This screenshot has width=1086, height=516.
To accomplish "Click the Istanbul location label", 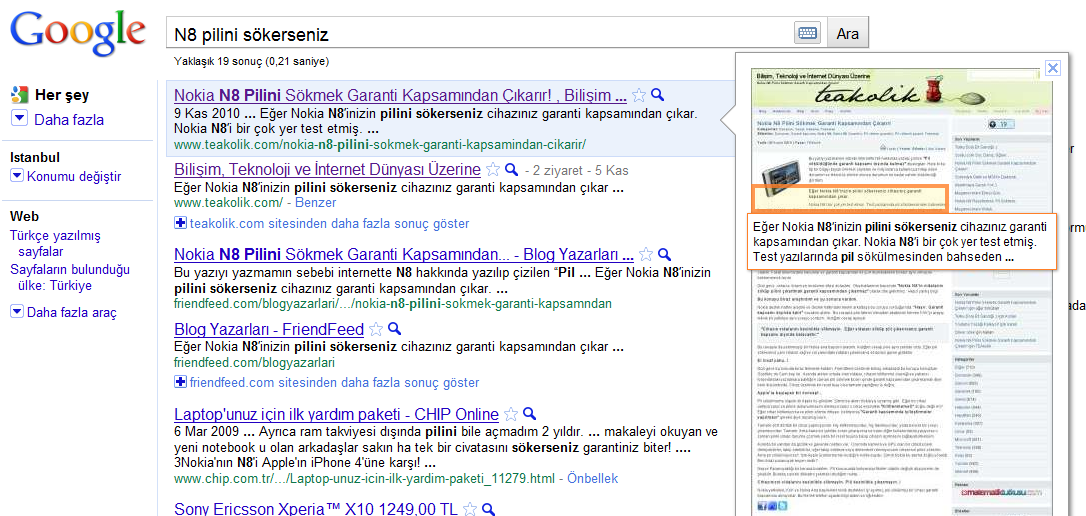I will point(35,157).
